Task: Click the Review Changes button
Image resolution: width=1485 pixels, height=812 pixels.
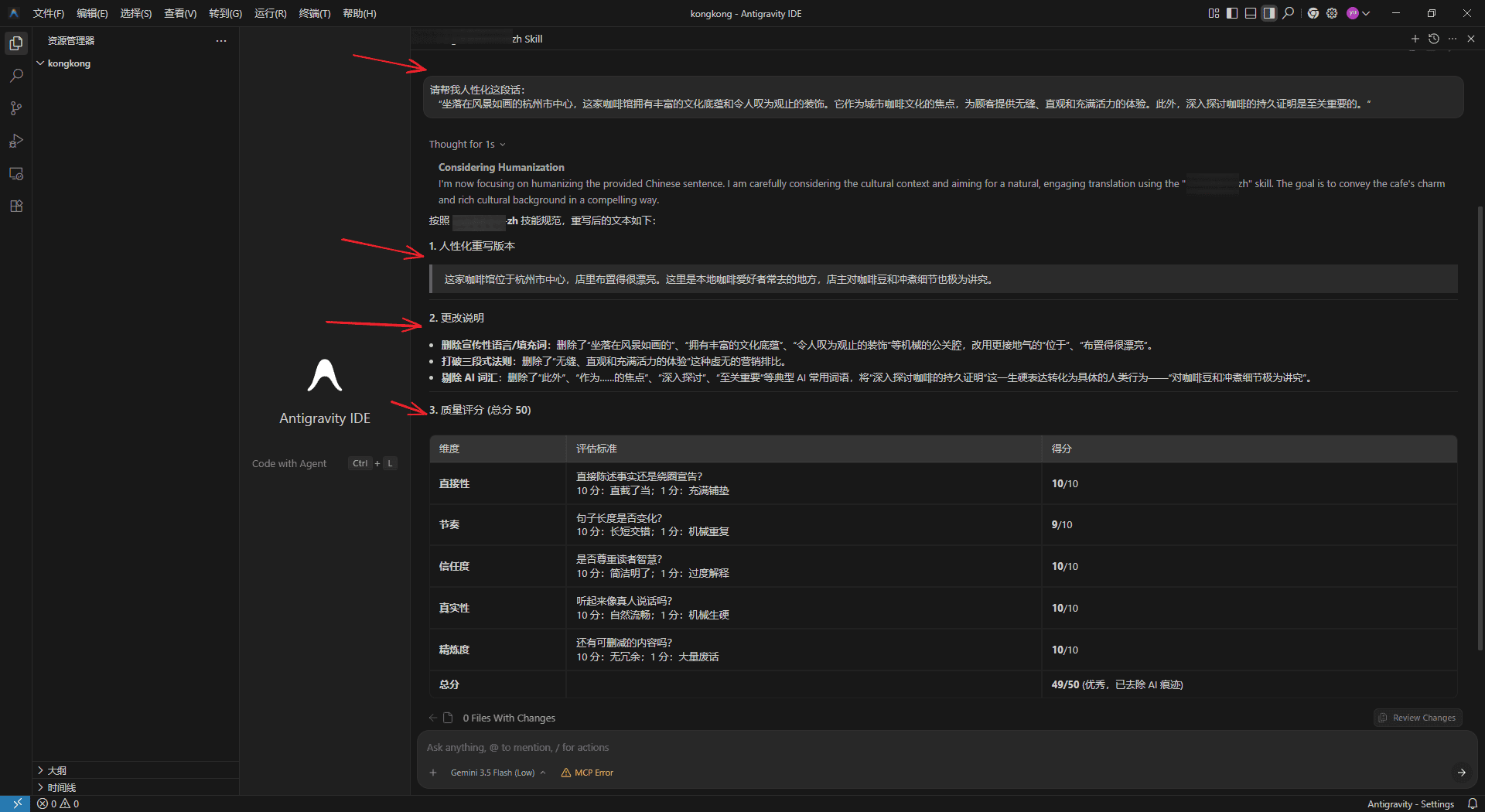Action: tap(1418, 718)
